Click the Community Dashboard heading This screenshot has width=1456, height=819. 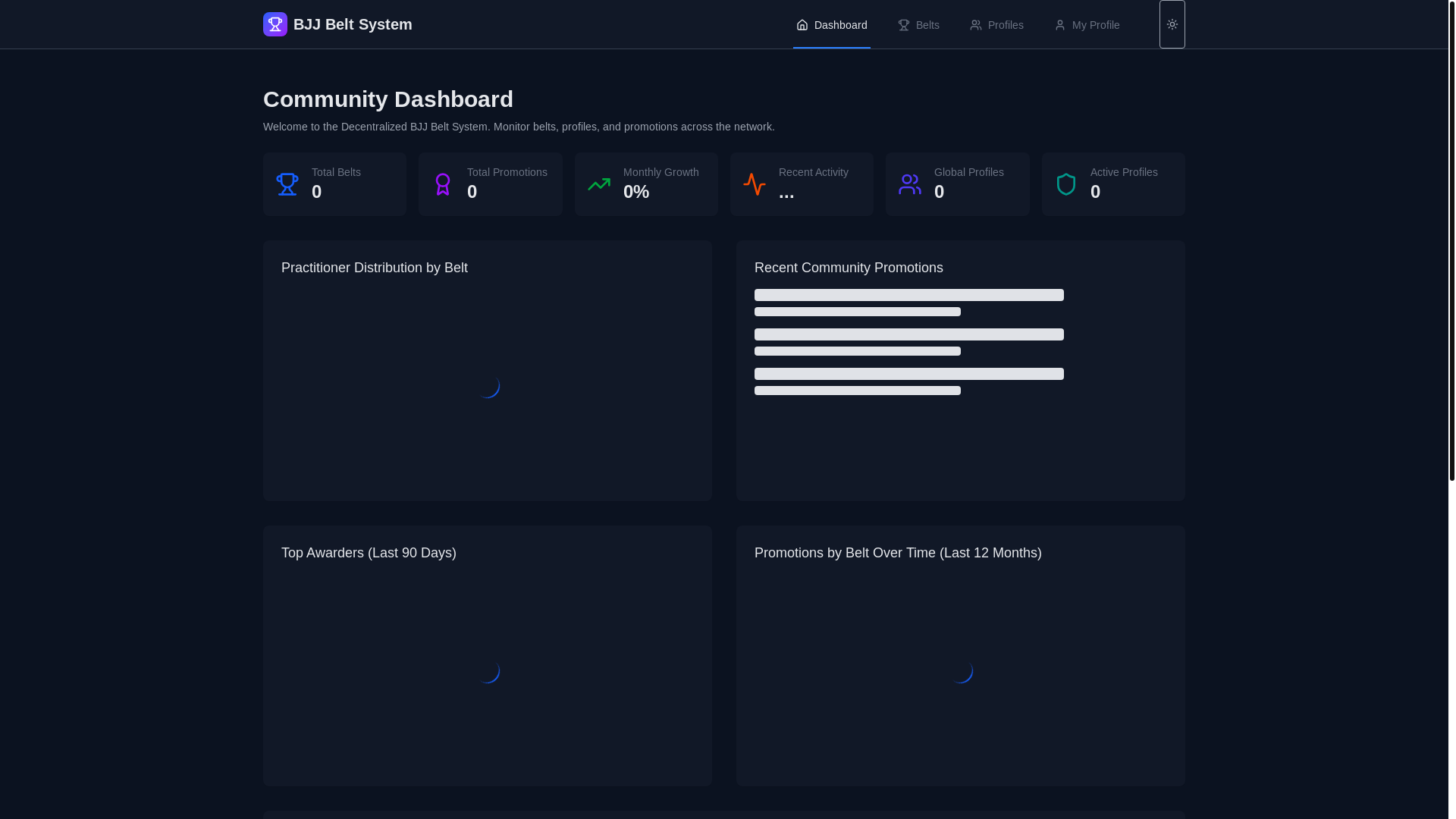click(388, 99)
